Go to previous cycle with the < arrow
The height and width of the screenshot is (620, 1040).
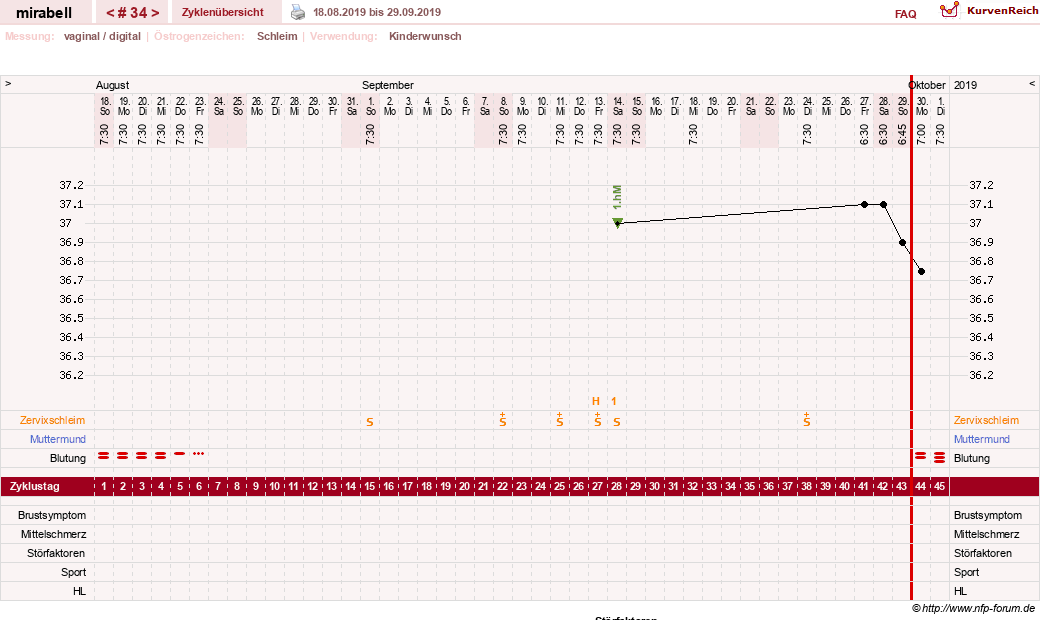pyautogui.click(x=110, y=13)
